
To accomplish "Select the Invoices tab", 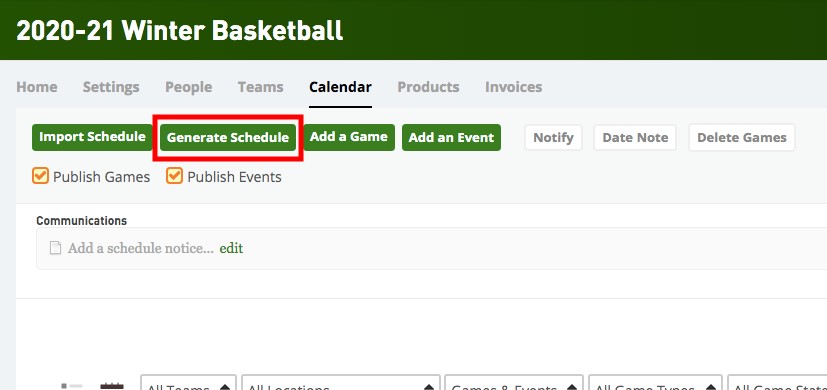I will [514, 87].
